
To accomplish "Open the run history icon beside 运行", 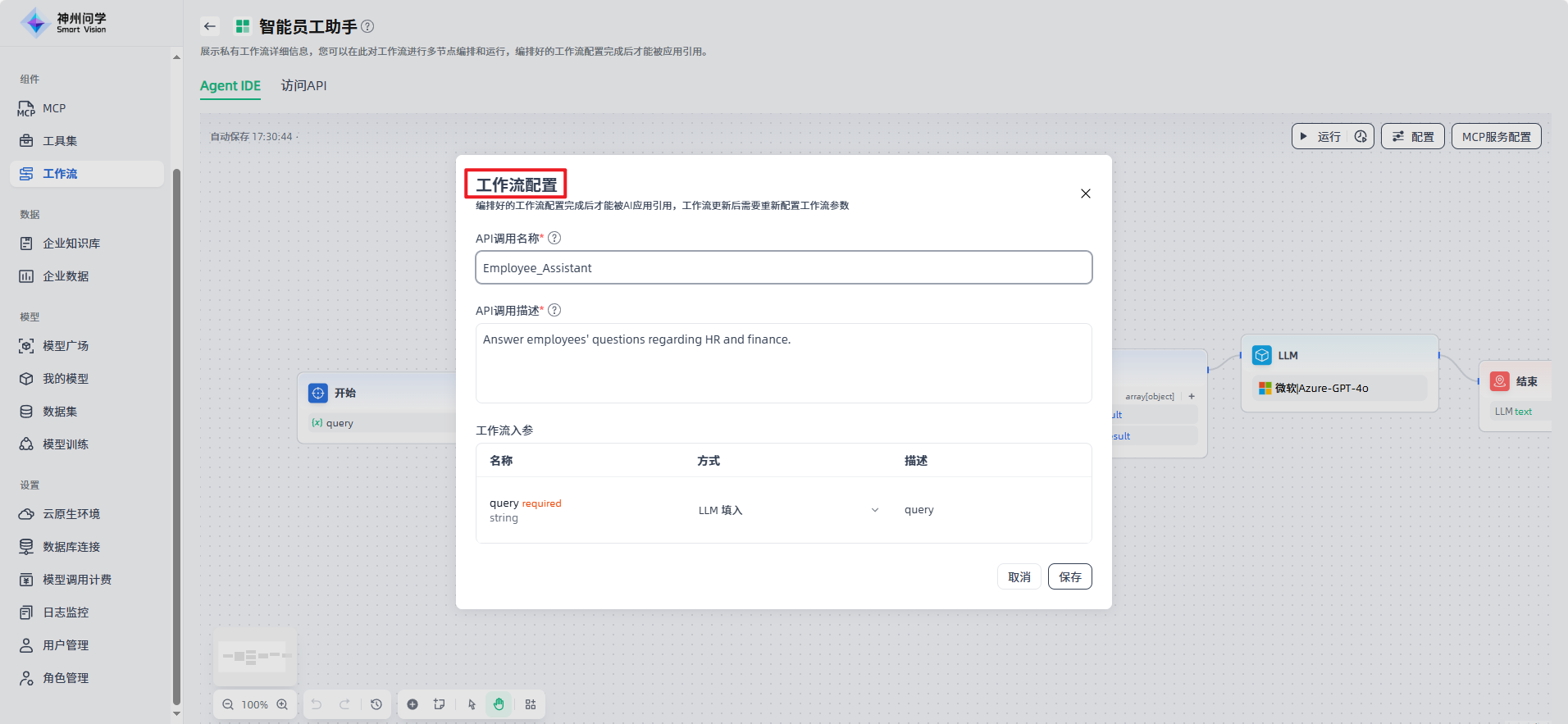I will point(1361,137).
